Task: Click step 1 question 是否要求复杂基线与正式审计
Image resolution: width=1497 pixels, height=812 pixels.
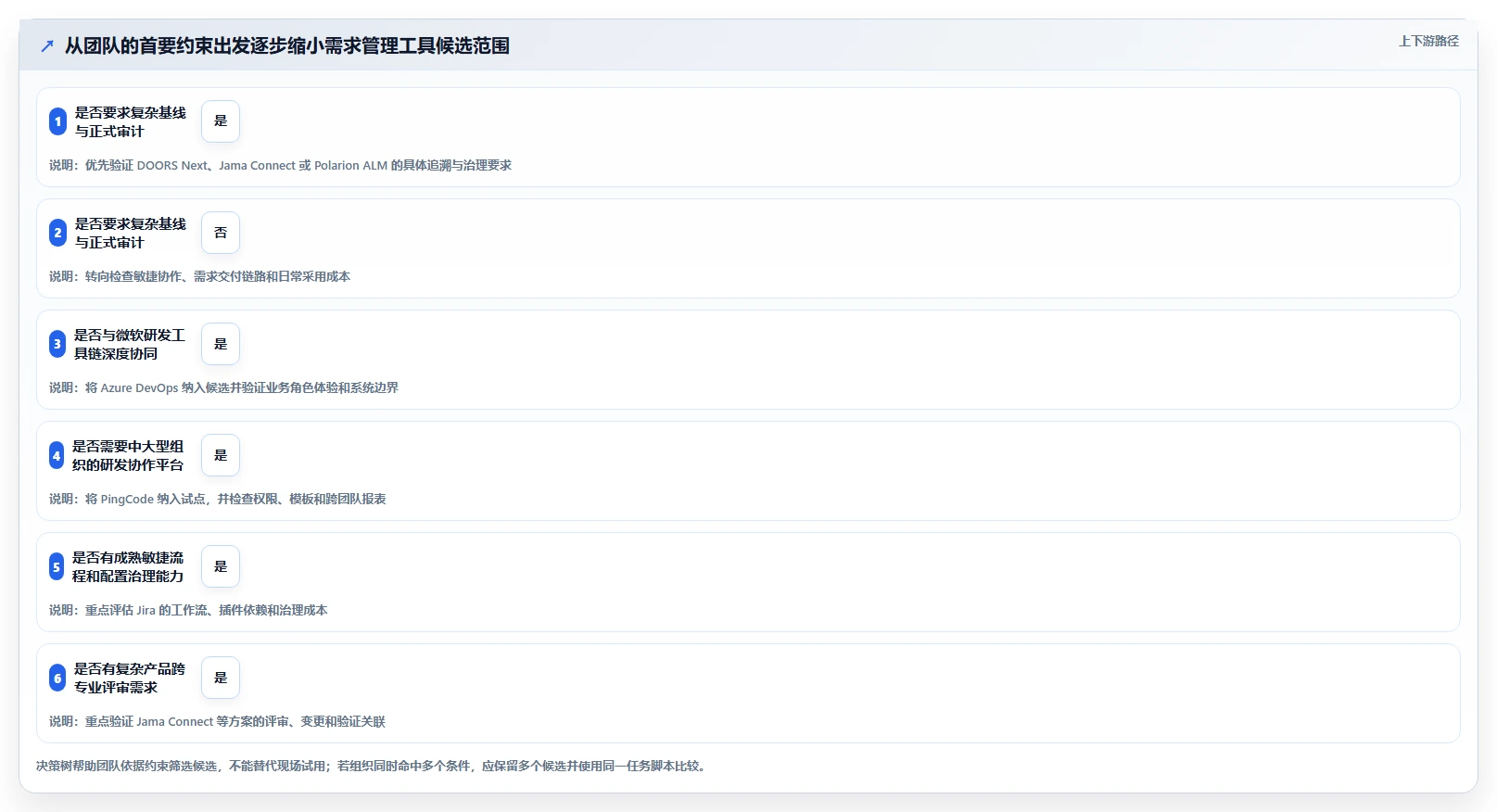Action: click(x=130, y=121)
